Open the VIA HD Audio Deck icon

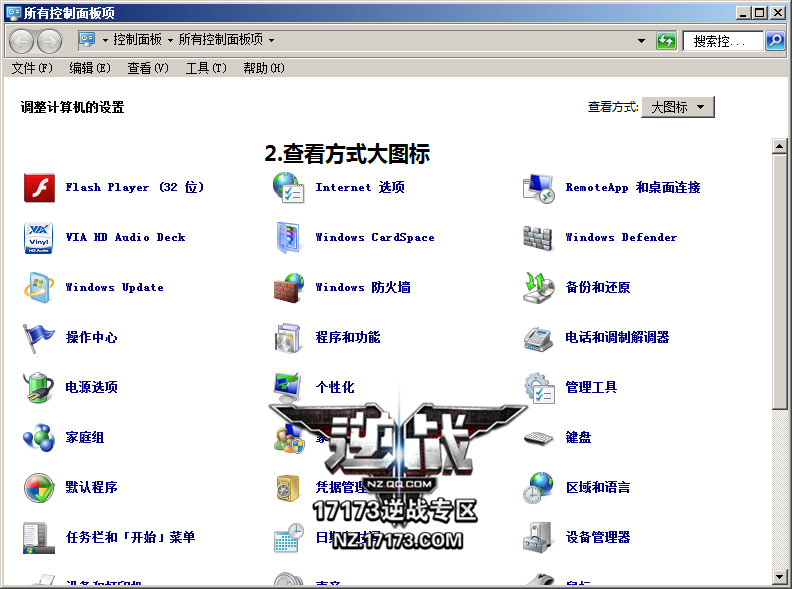click(x=39, y=237)
